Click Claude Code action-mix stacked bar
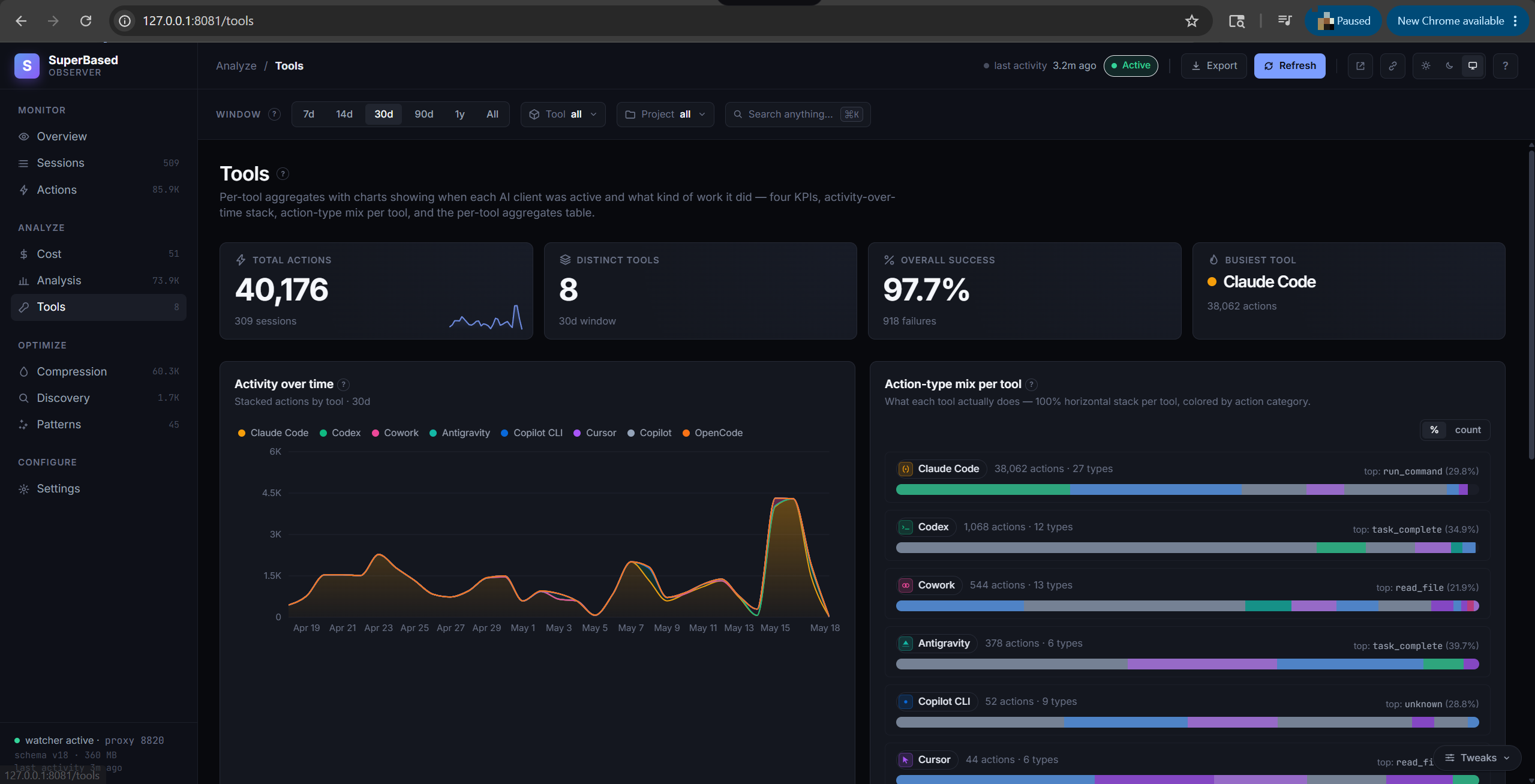The image size is (1535, 784). pyautogui.click(x=1187, y=489)
